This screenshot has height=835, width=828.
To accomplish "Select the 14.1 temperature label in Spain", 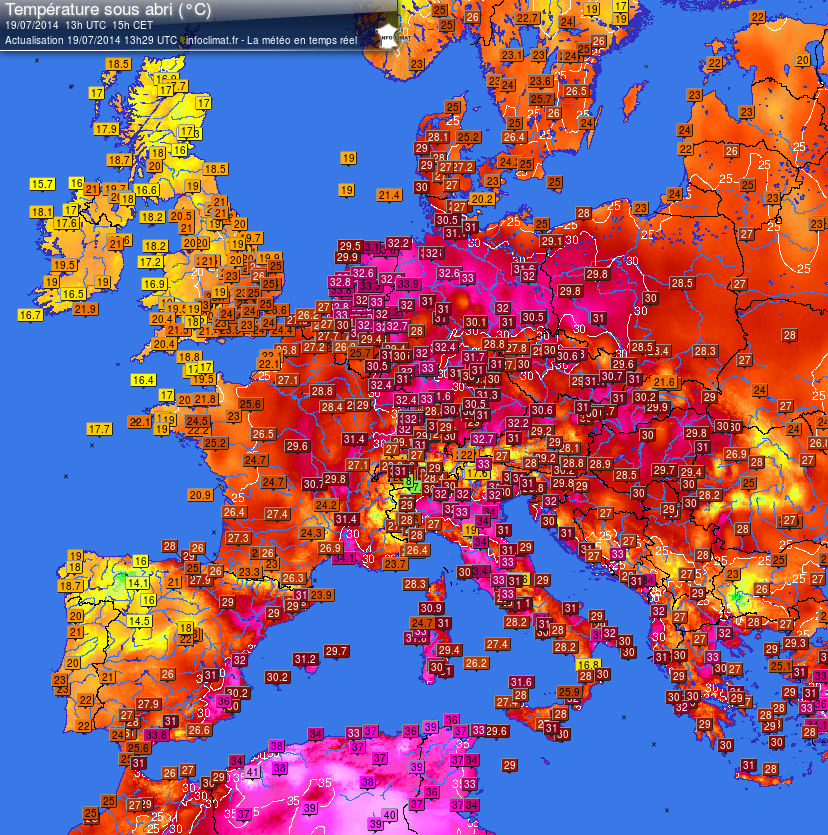I will tap(138, 583).
